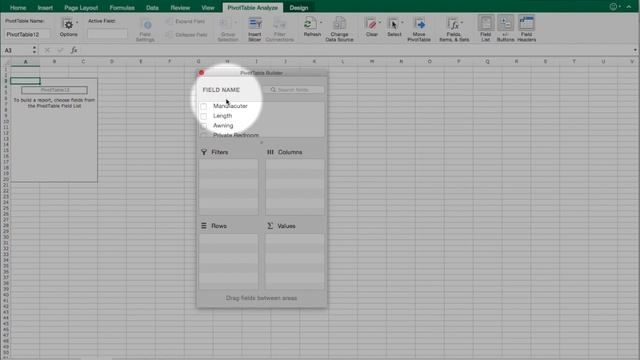Click the Select ribbon icon
Viewport: 640px width, 360px height.
point(393,24)
